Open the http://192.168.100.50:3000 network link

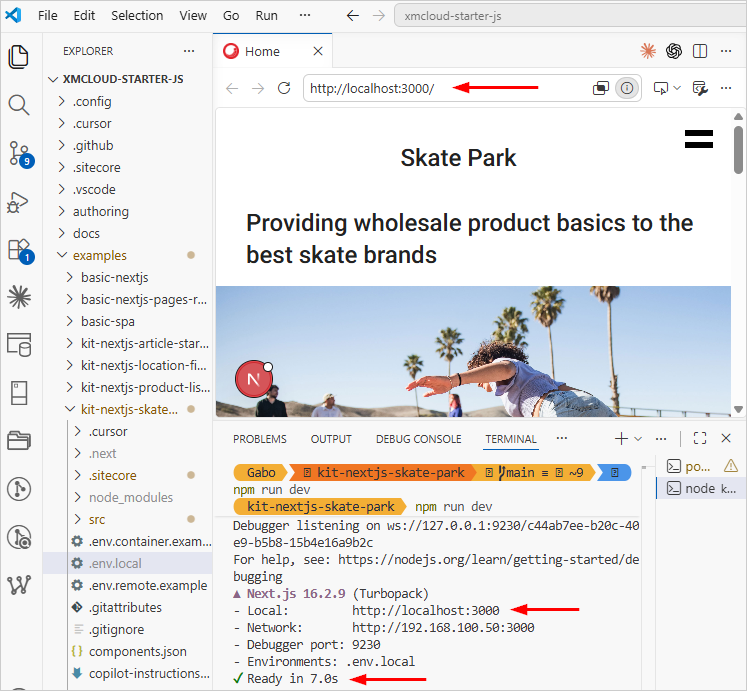tap(443, 628)
